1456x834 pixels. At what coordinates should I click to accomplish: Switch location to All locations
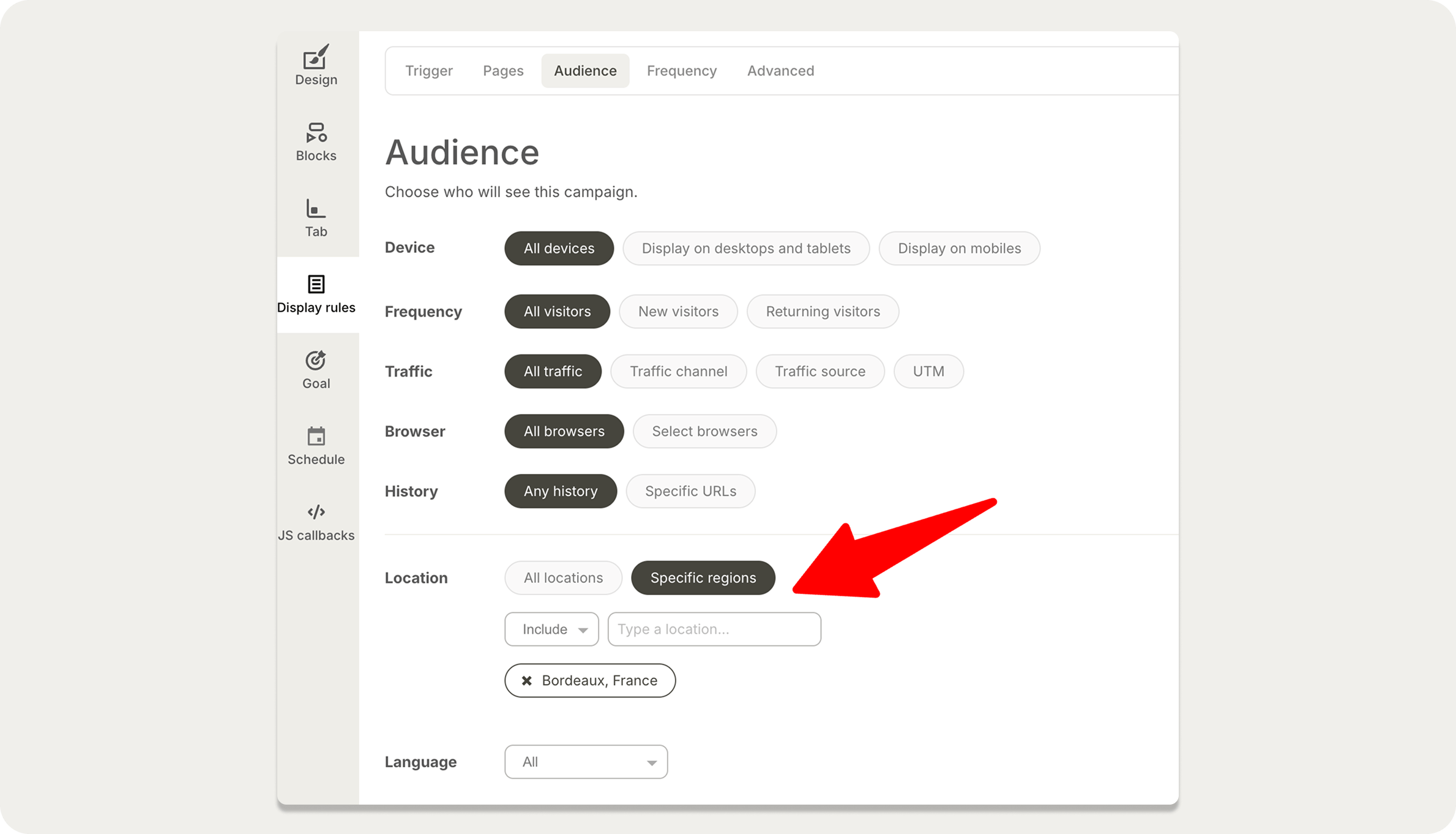[x=563, y=577]
